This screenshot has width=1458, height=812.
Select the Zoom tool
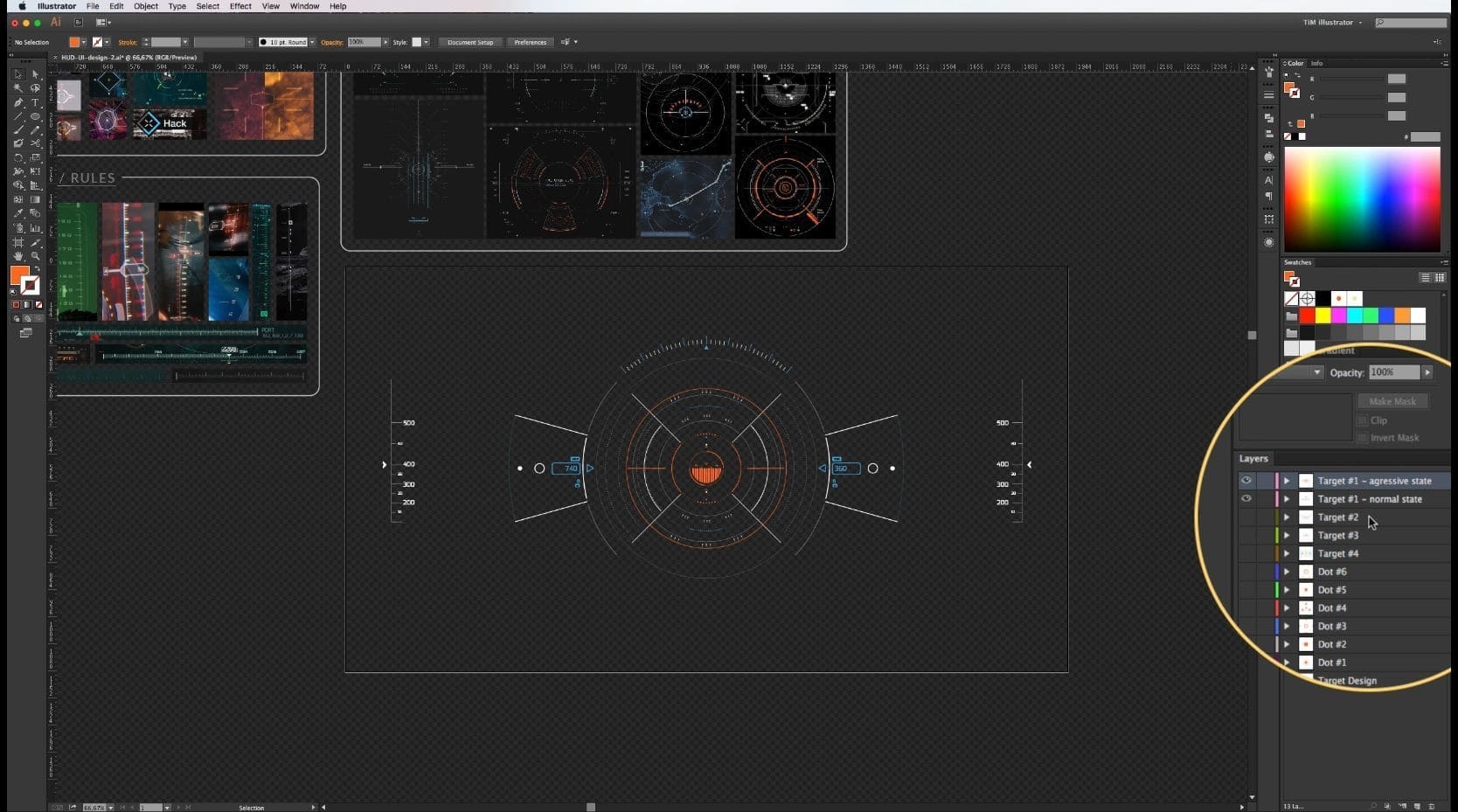click(x=35, y=256)
